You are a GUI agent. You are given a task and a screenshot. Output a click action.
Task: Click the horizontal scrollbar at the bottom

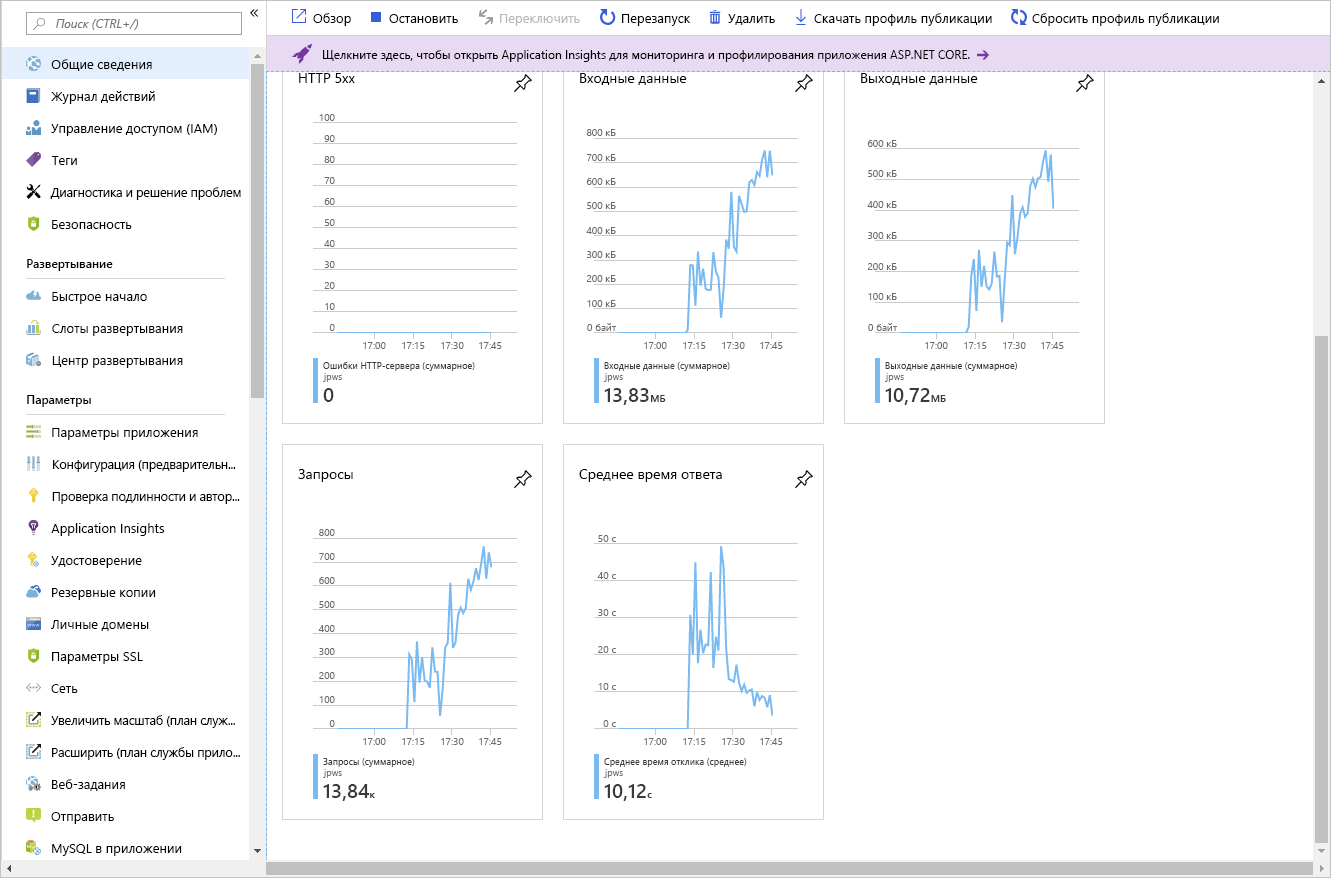click(x=790, y=869)
